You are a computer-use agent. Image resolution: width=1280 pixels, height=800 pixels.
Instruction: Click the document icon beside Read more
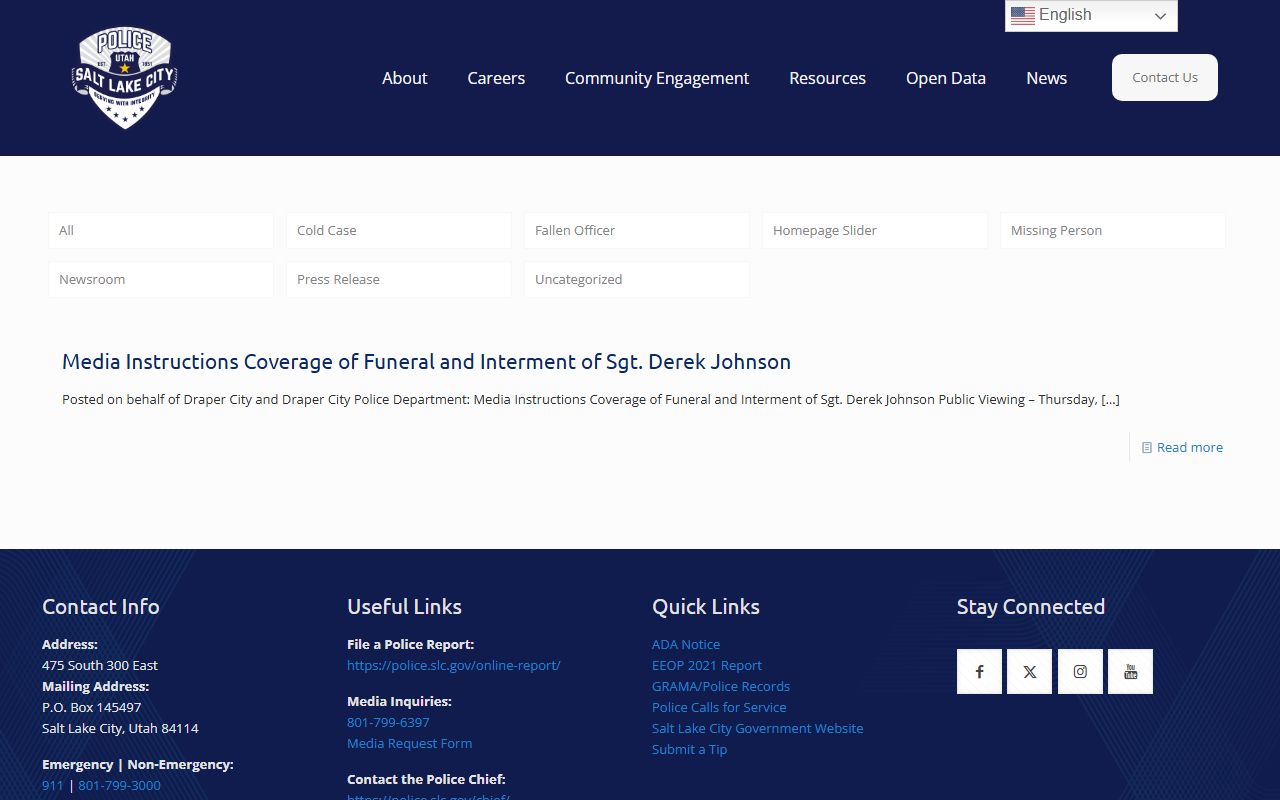pyautogui.click(x=1147, y=448)
